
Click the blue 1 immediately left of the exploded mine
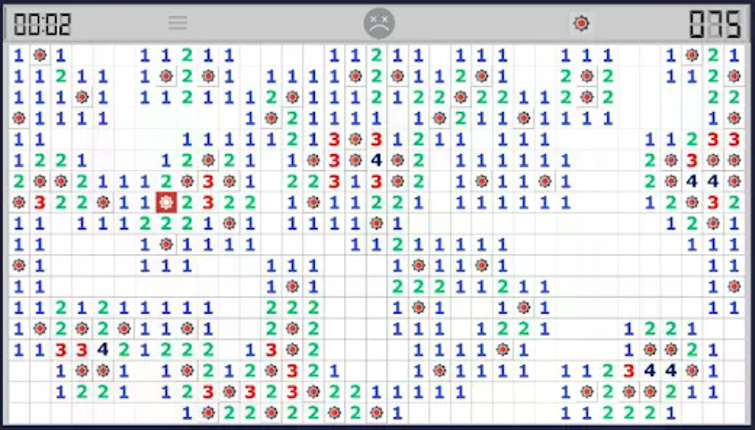145,202
